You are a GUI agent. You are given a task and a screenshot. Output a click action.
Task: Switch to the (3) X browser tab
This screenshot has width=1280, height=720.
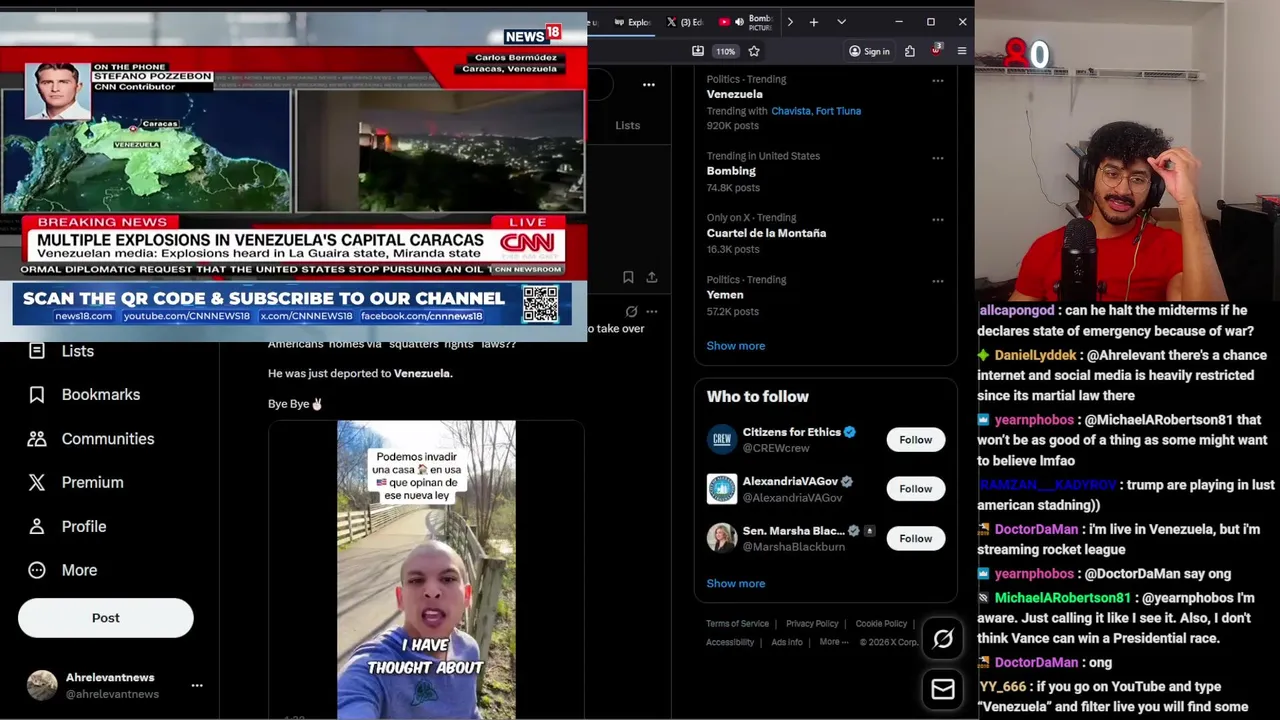[x=684, y=22]
